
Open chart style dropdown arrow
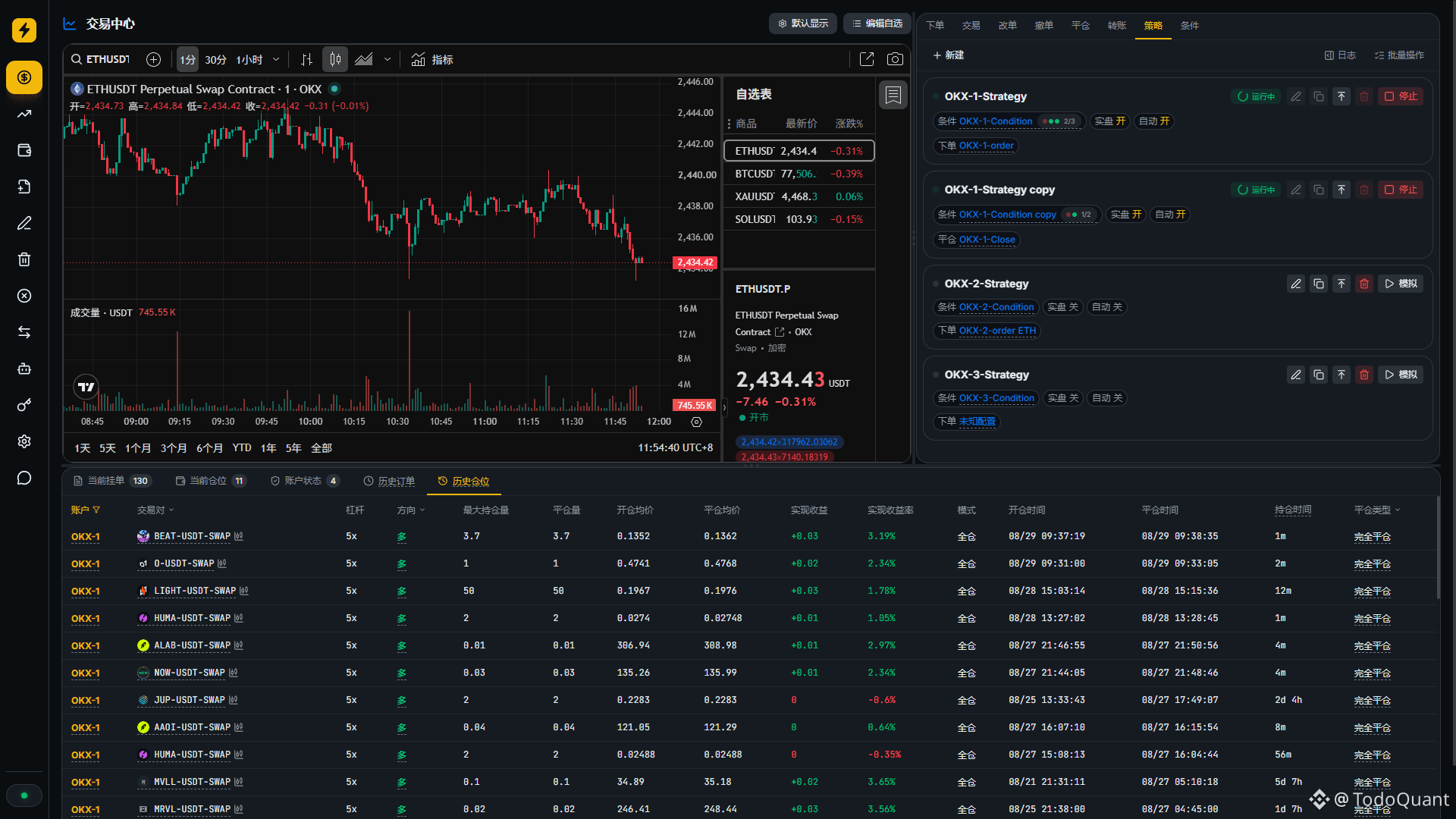coord(388,59)
